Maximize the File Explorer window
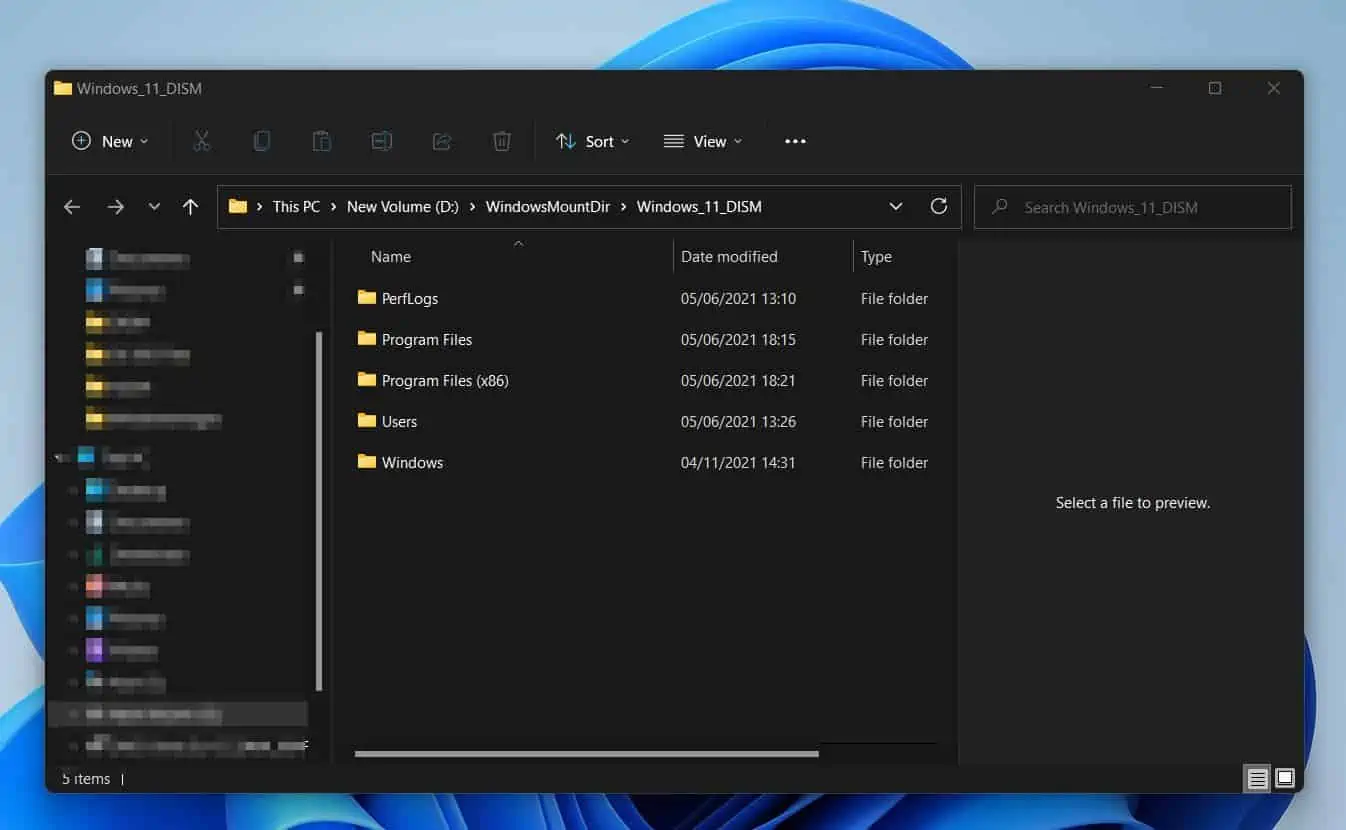The width and height of the screenshot is (1346, 830). coord(1215,88)
